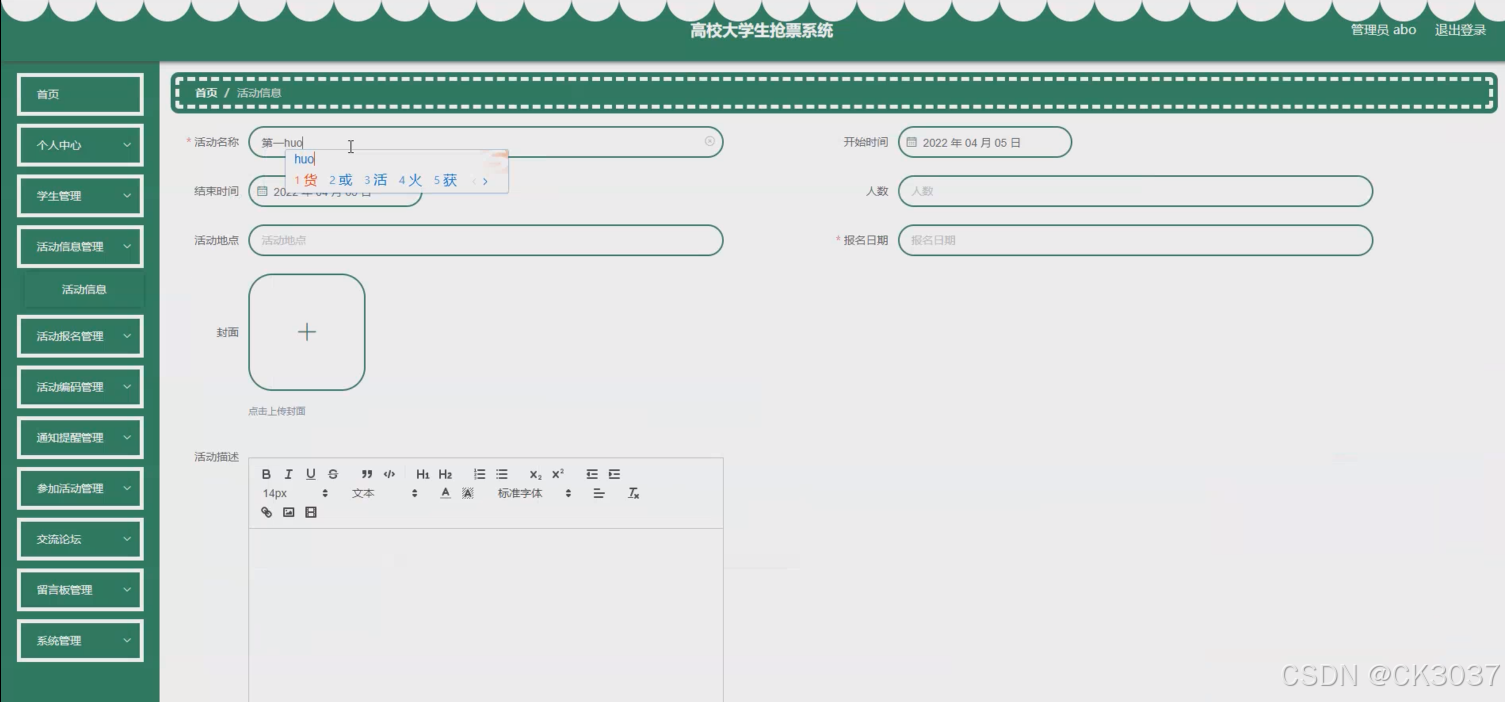Insert an image in the editor
Image resolution: width=1505 pixels, height=702 pixels.
point(289,512)
